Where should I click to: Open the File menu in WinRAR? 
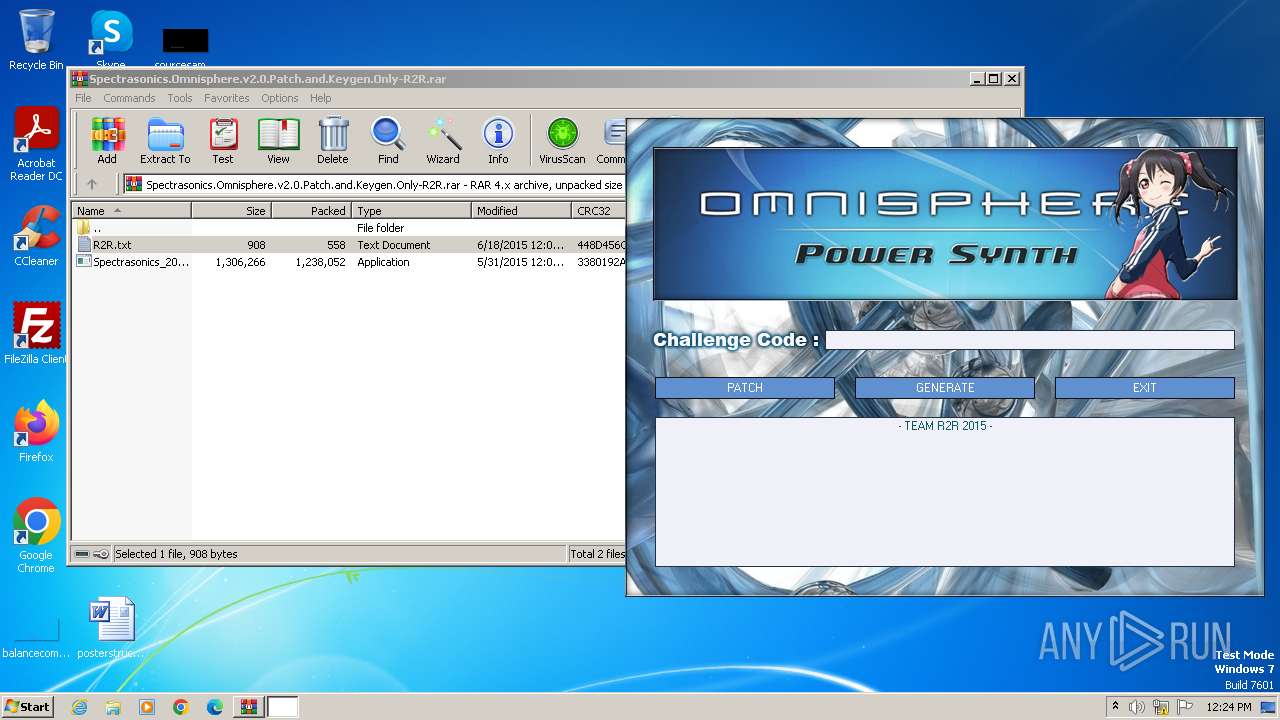pyautogui.click(x=83, y=98)
